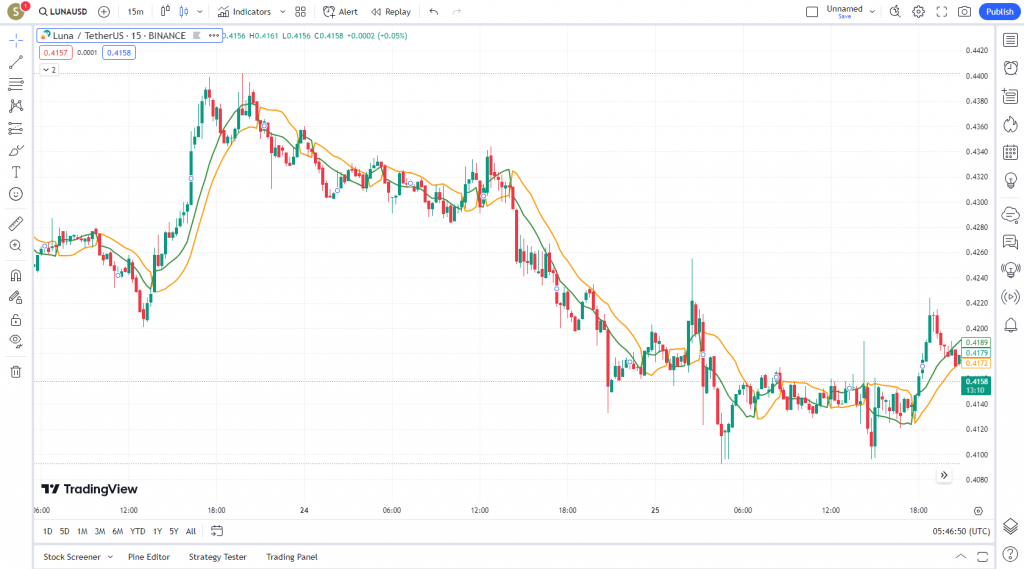The height and width of the screenshot is (569, 1024).
Task: Click the 0.4158 buy price button
Action: 119,53
